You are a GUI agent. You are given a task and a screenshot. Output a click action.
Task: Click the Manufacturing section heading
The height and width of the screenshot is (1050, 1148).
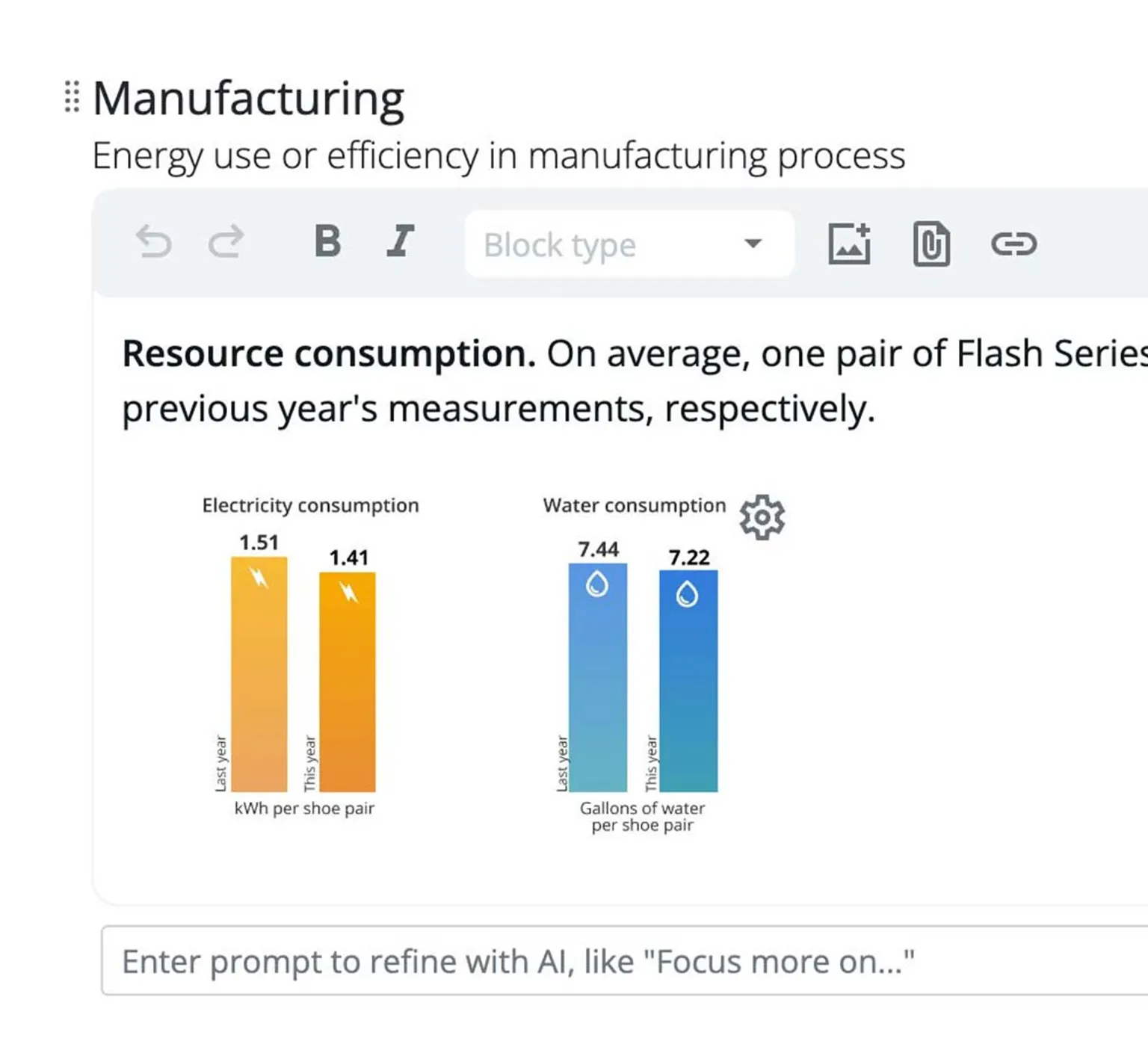click(x=248, y=99)
